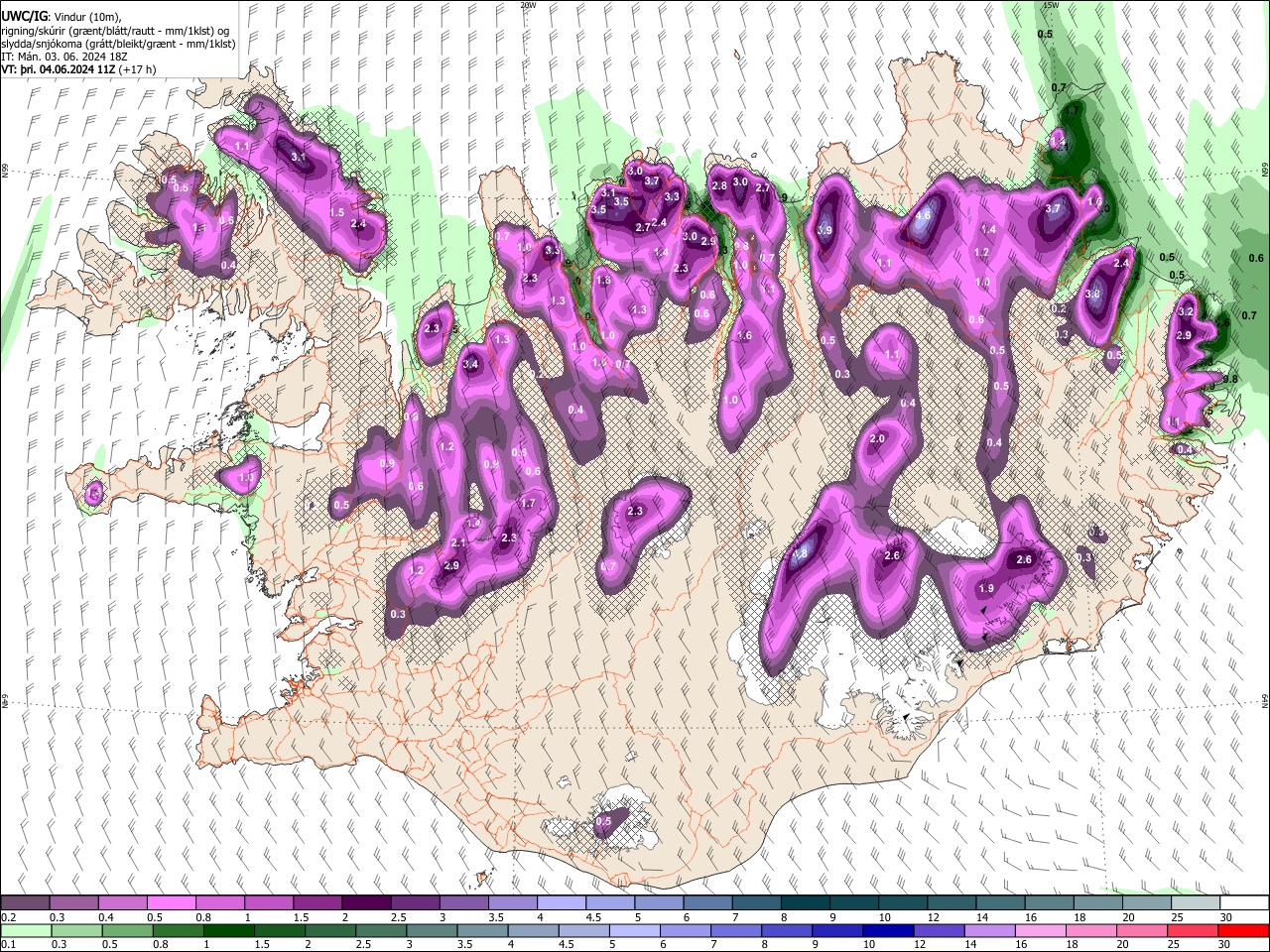Click the 20W longitude label at top
1270x952 pixels.
[528, 5]
